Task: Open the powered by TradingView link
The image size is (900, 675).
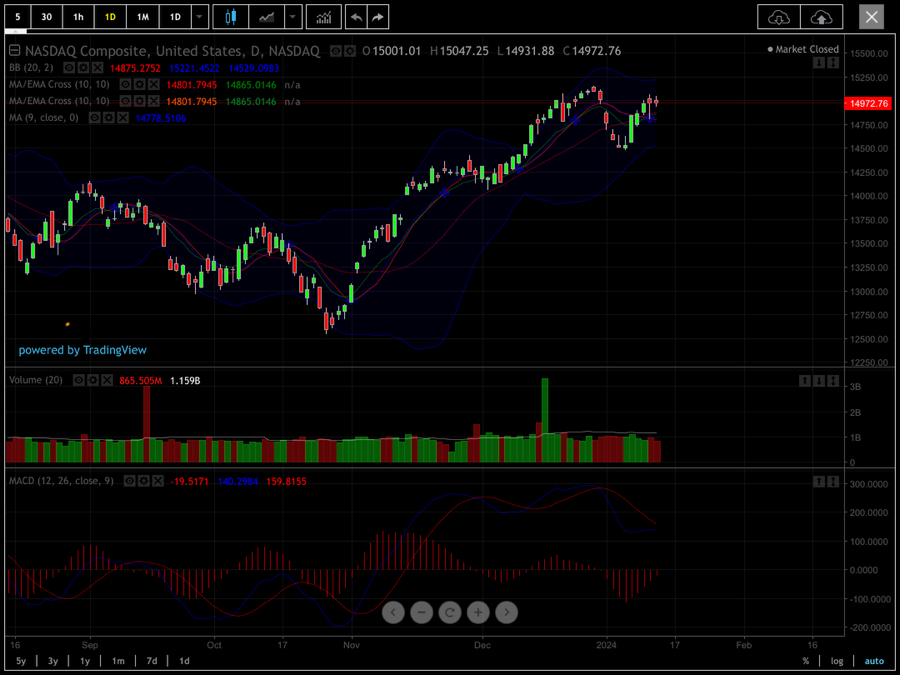Action: (x=83, y=350)
